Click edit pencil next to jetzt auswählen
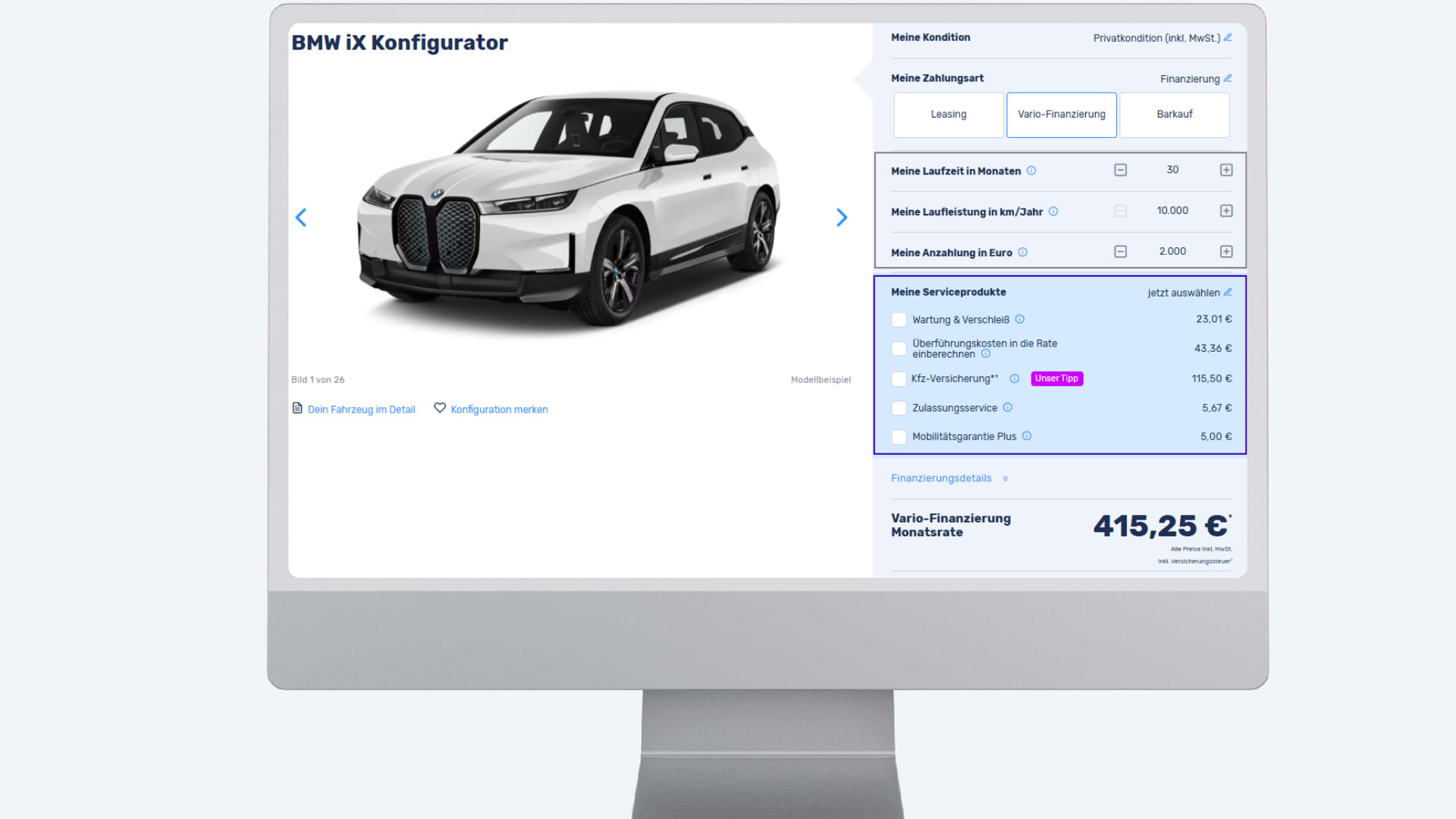1456x819 pixels. (x=1228, y=292)
